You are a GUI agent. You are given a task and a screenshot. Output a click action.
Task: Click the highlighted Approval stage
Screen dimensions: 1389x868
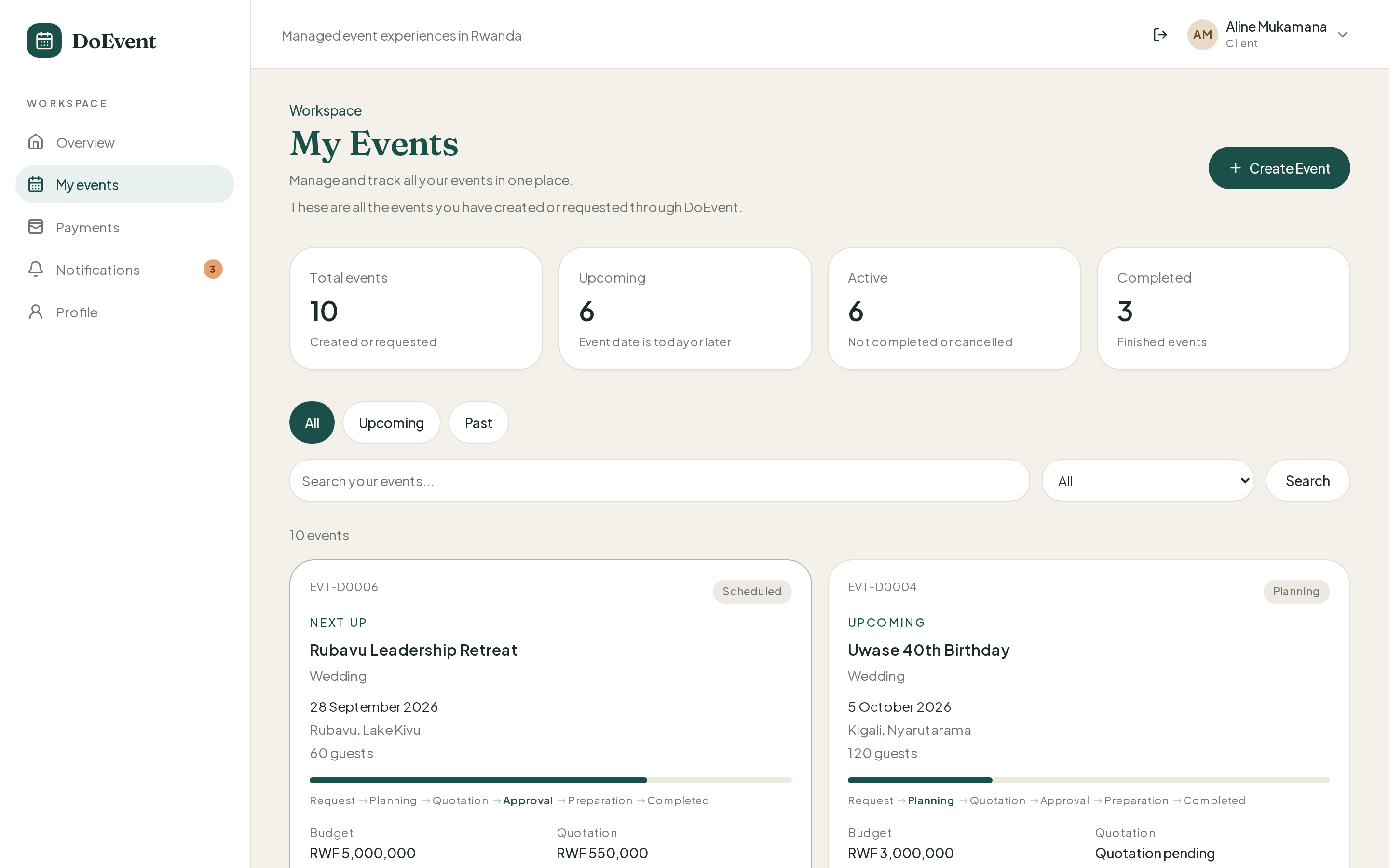click(x=528, y=800)
